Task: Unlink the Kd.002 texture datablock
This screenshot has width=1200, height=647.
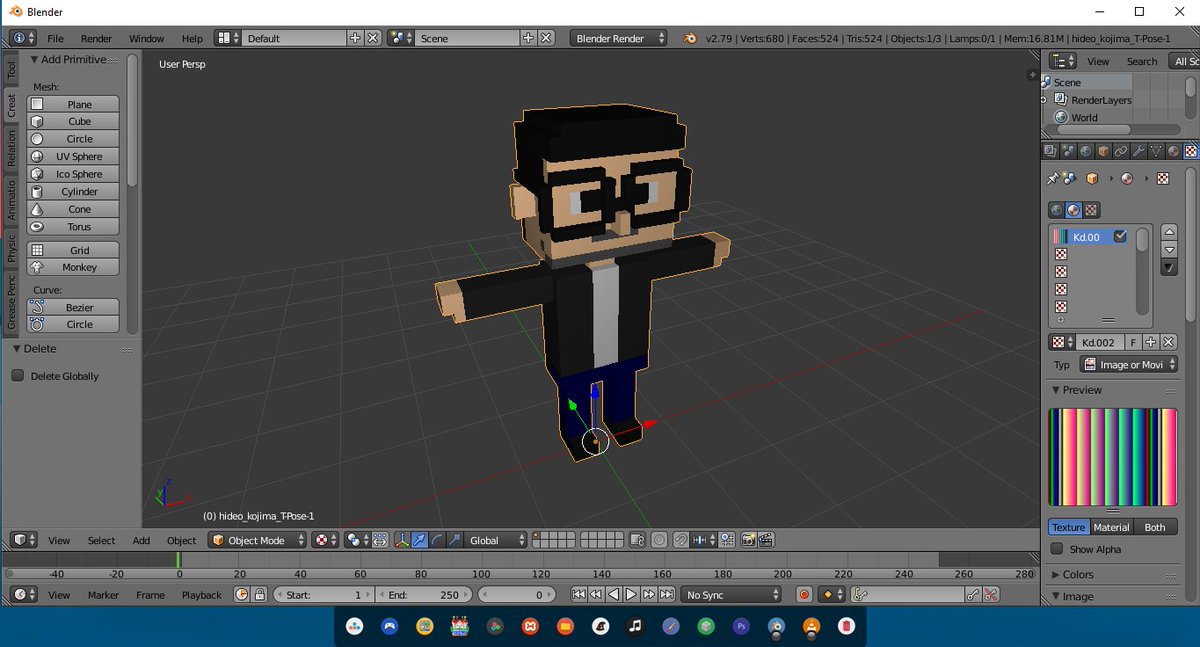Action: click(x=1168, y=342)
